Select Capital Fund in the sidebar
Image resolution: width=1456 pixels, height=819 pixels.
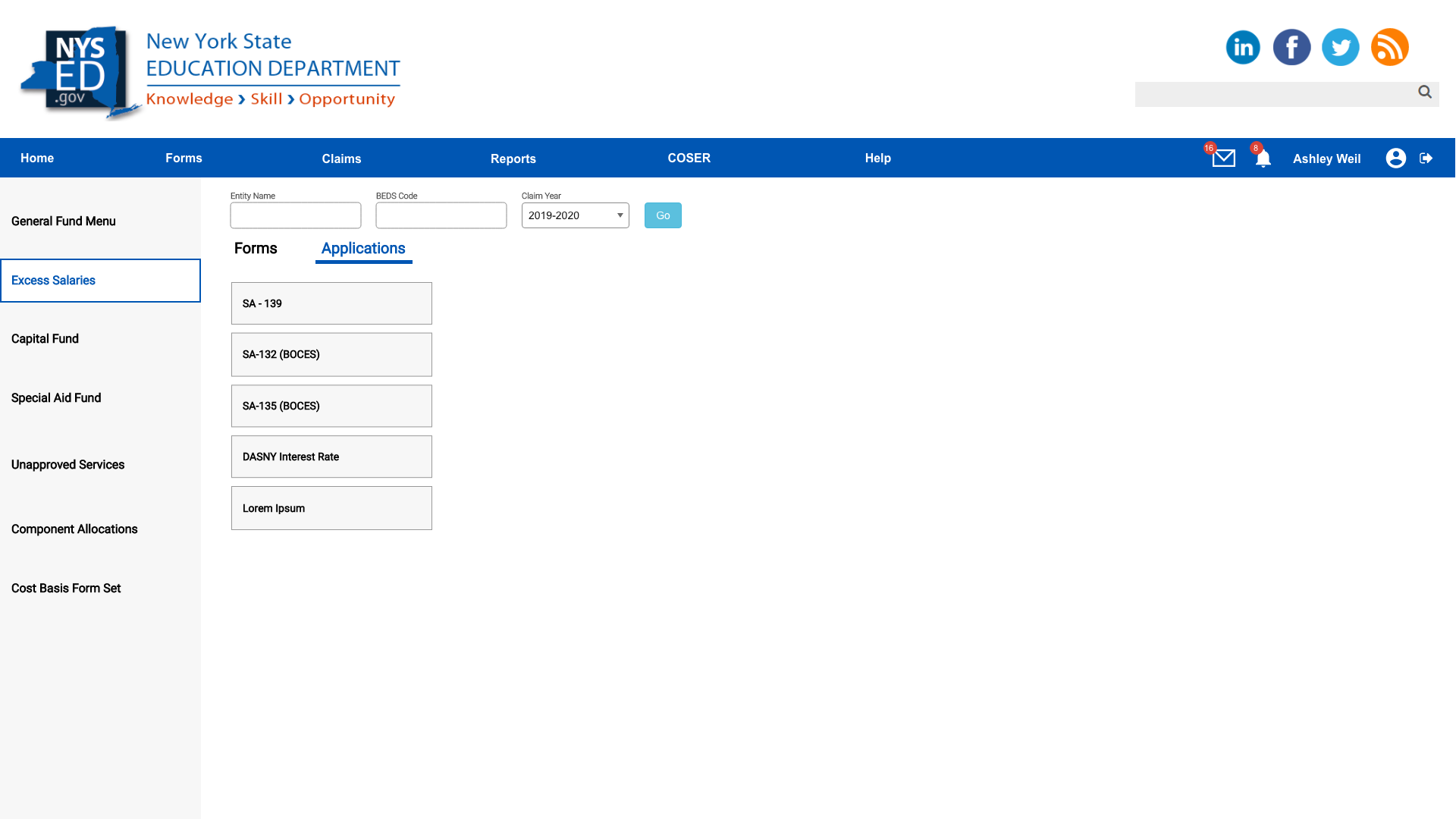pos(45,339)
